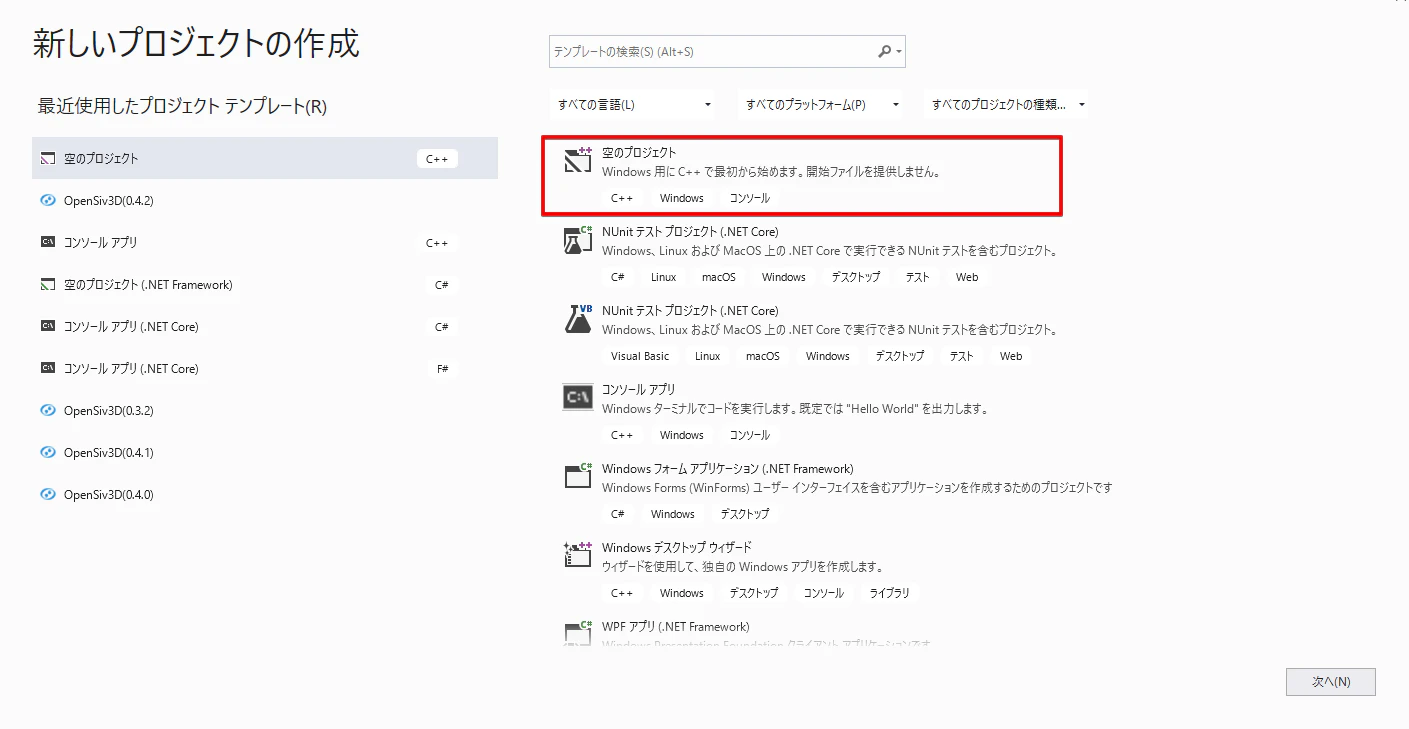
Task: Click the OpenSiv3D(0.3.2) icon
Action: point(47,411)
